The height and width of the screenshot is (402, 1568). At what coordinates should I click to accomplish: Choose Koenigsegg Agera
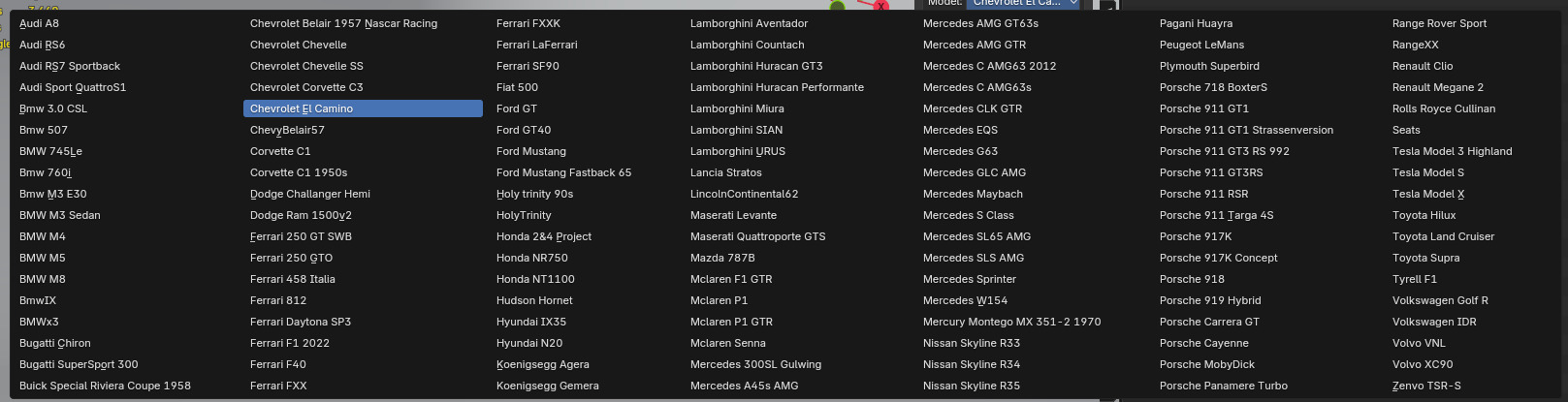click(x=543, y=364)
